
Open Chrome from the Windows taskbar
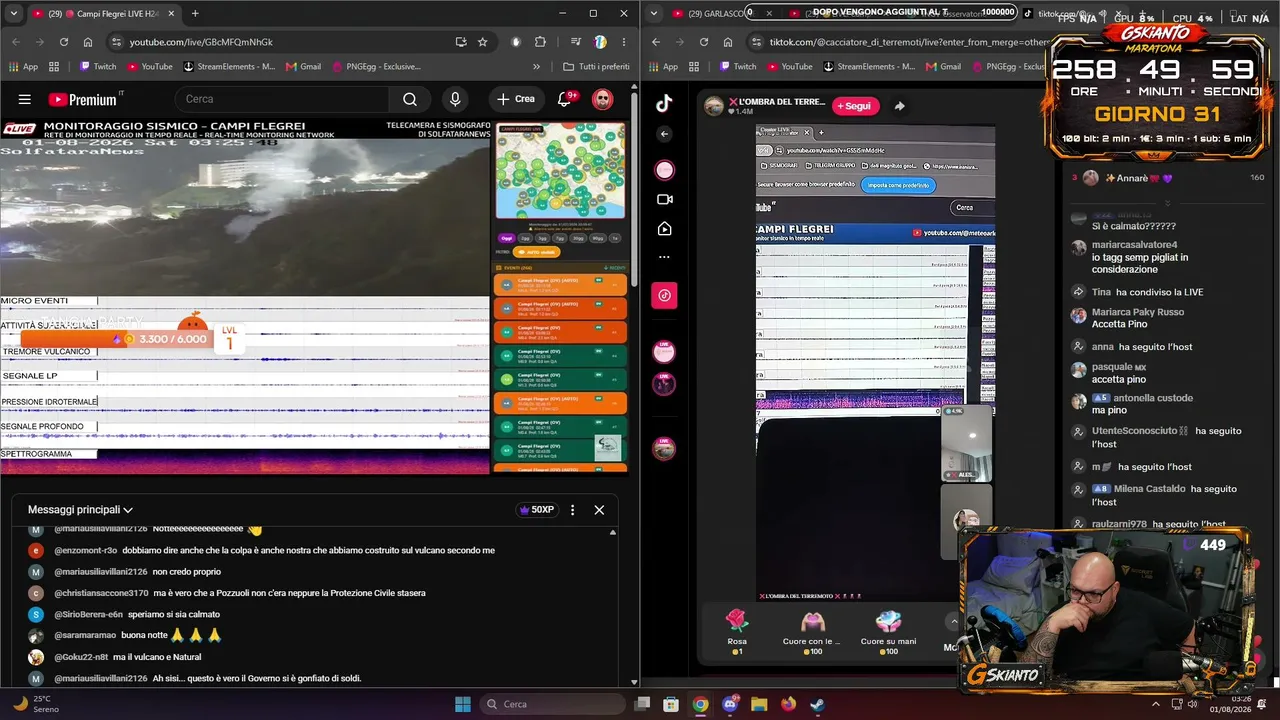pos(701,704)
